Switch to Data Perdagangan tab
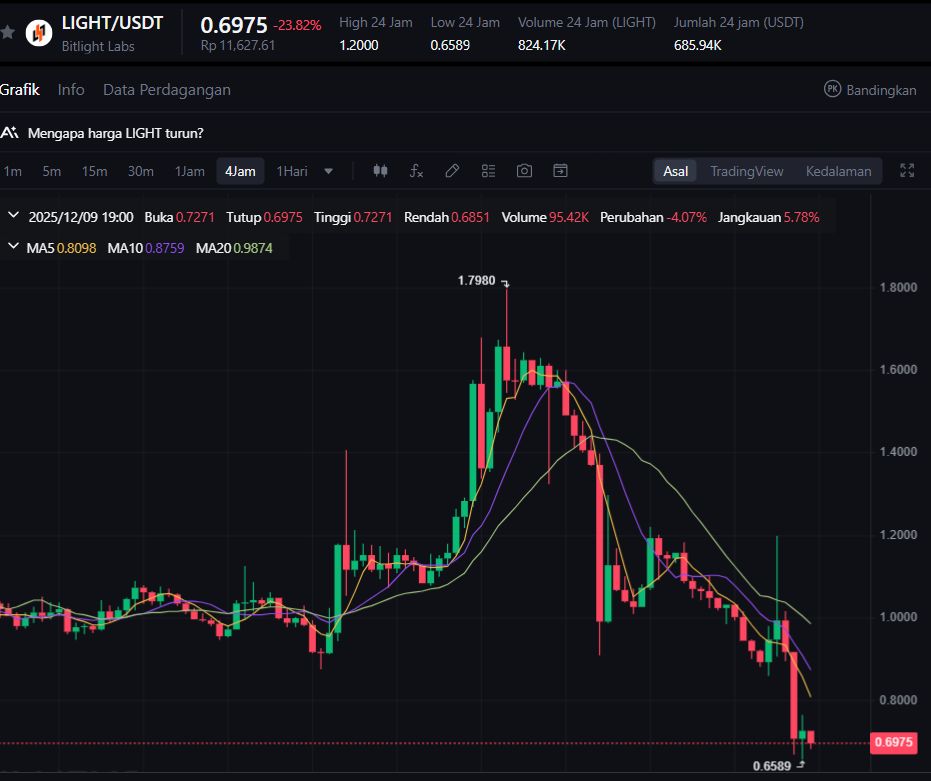Viewport: 931px width, 781px height. [167, 90]
